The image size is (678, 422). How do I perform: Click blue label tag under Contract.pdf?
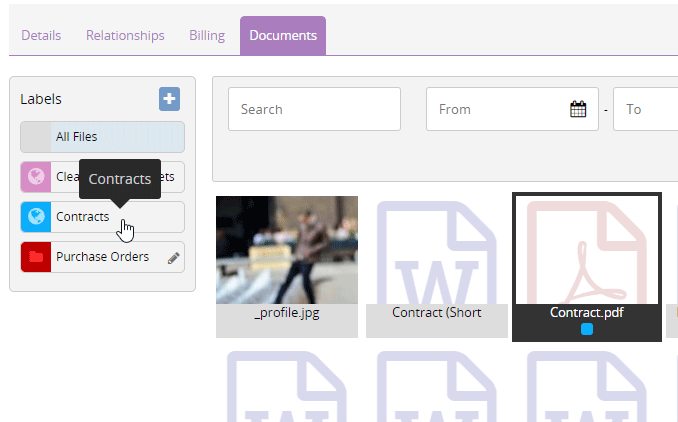click(x=587, y=329)
